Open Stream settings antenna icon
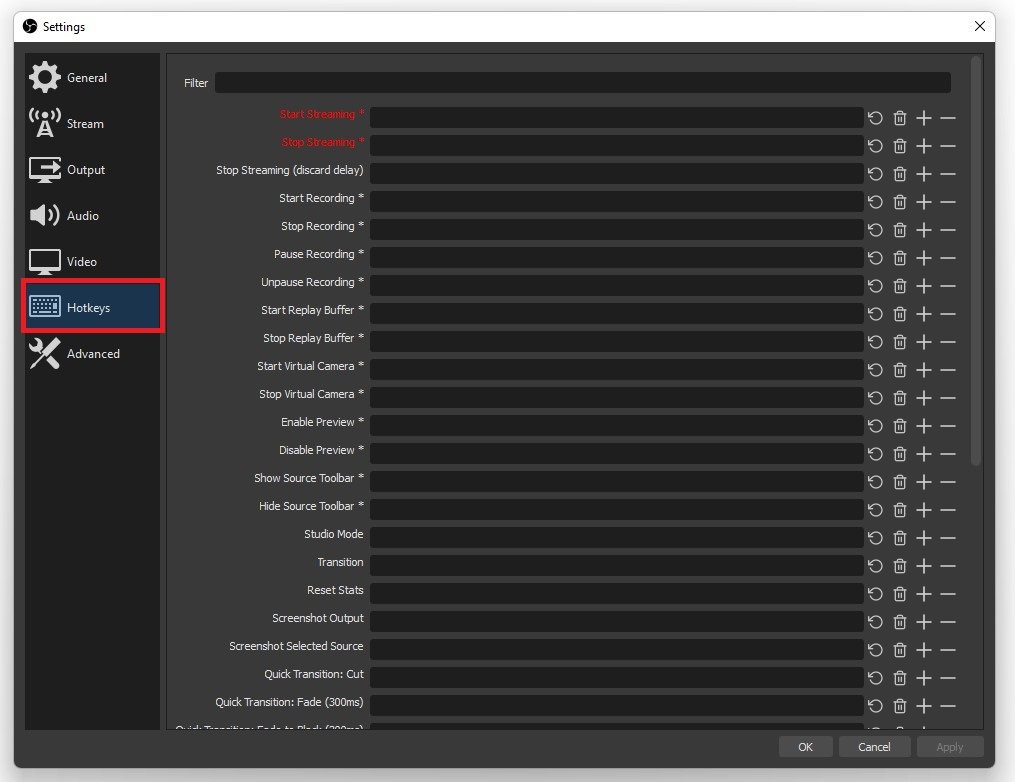 (x=45, y=123)
